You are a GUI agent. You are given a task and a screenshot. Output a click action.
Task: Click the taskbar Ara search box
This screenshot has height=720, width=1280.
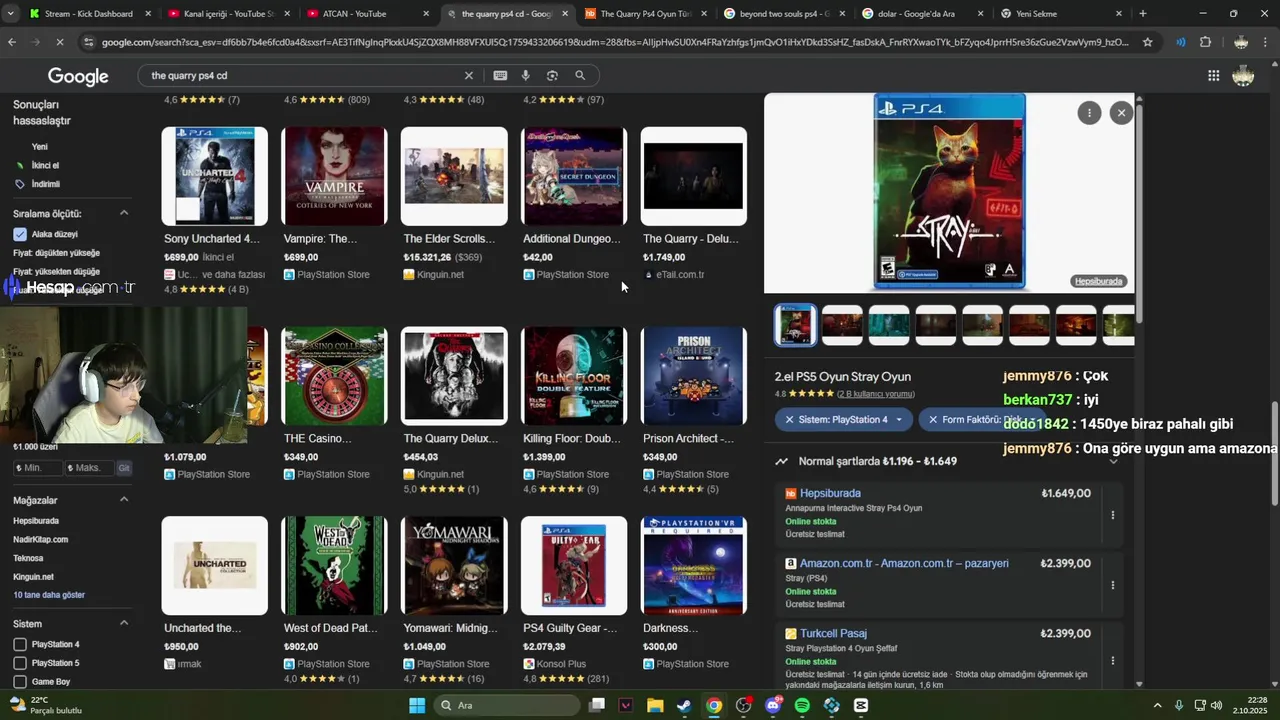pyautogui.click(x=506, y=705)
